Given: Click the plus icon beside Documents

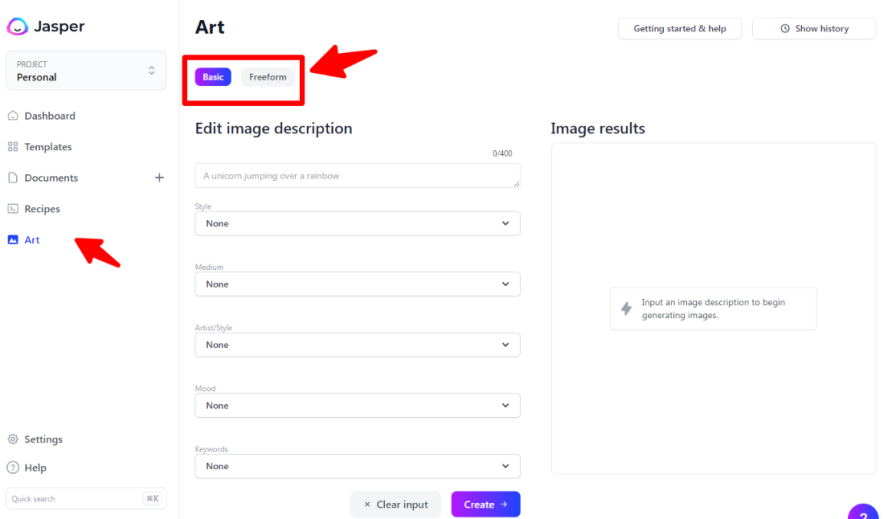Looking at the screenshot, I should point(159,178).
